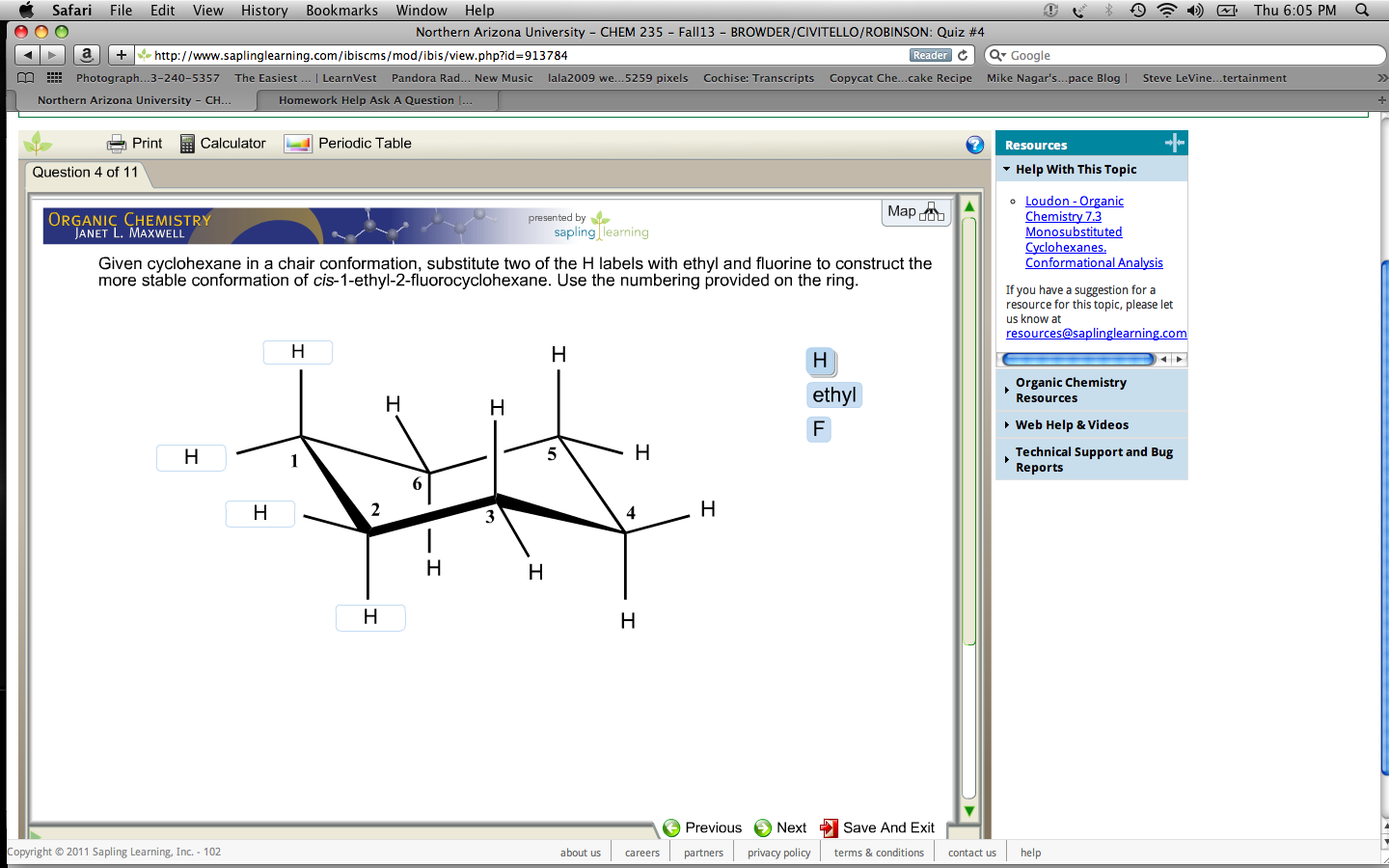This screenshot has width=1389, height=868.
Task: Open the Map view of the molecule
Action: [914, 211]
